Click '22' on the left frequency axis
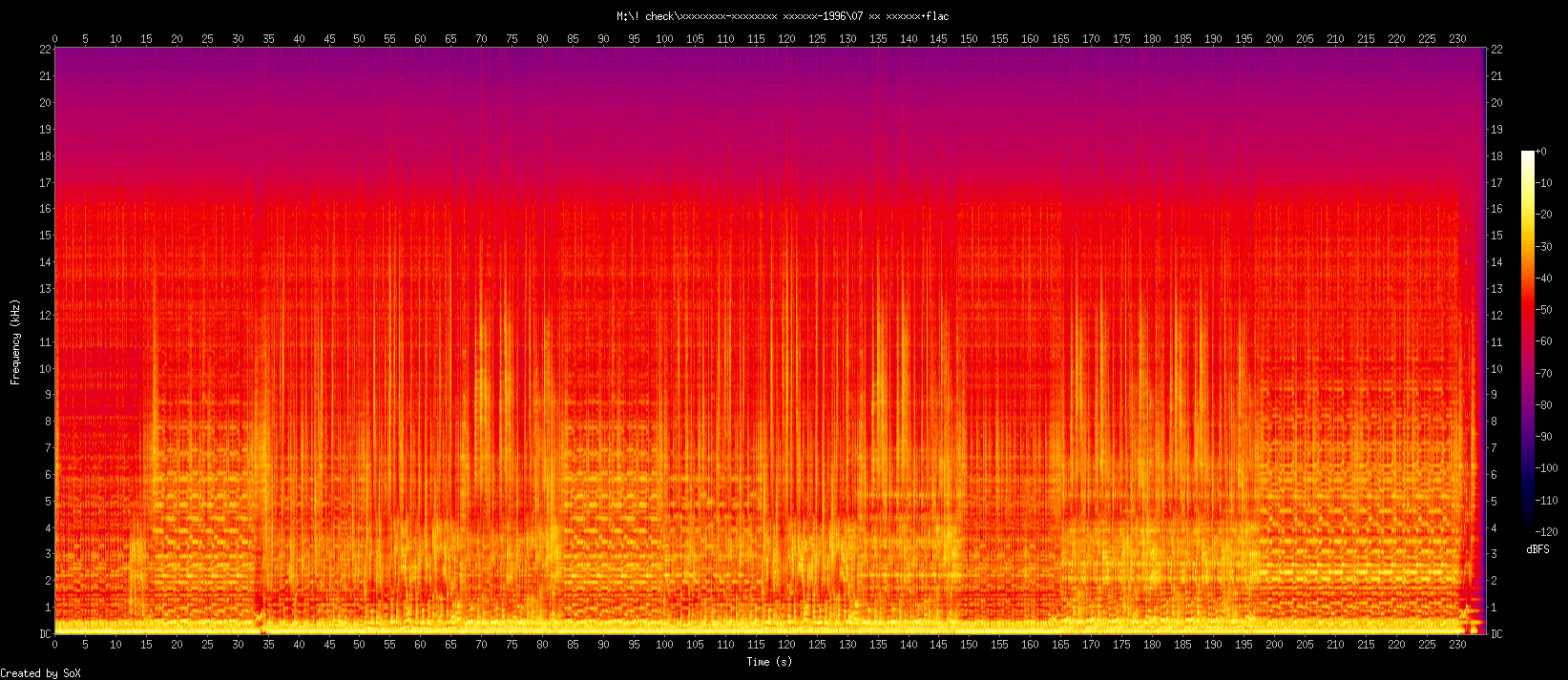The image size is (1568, 680). (45, 49)
